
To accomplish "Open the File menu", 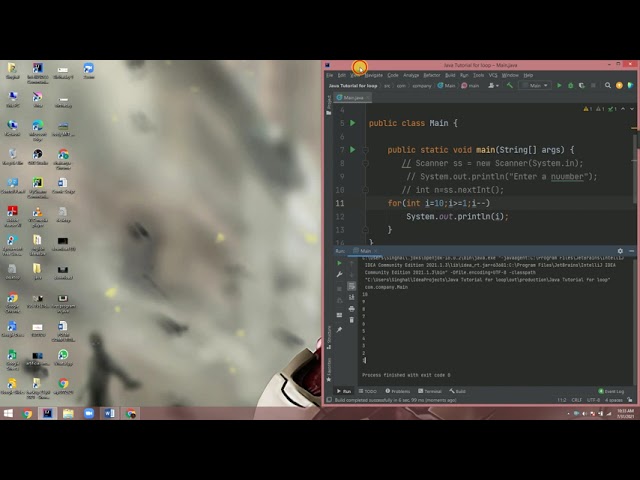I will 329,75.
